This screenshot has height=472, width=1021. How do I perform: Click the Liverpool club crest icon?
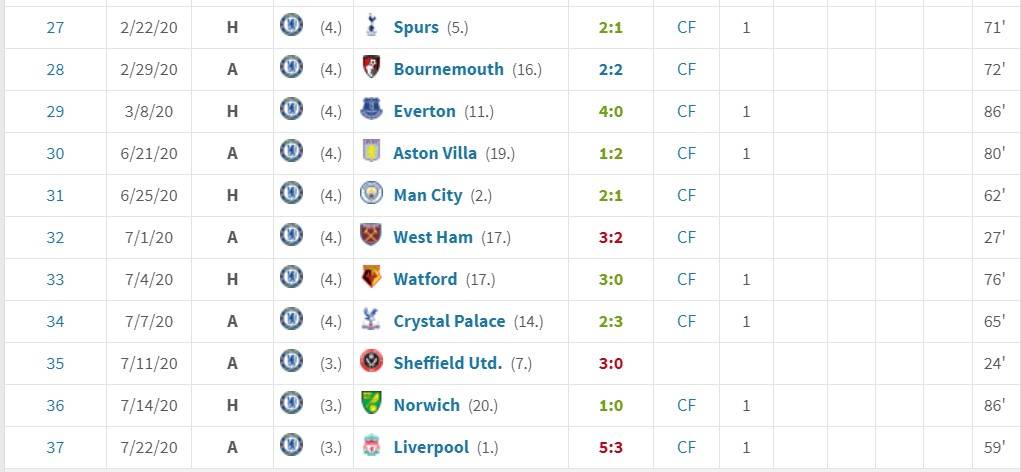tap(372, 447)
